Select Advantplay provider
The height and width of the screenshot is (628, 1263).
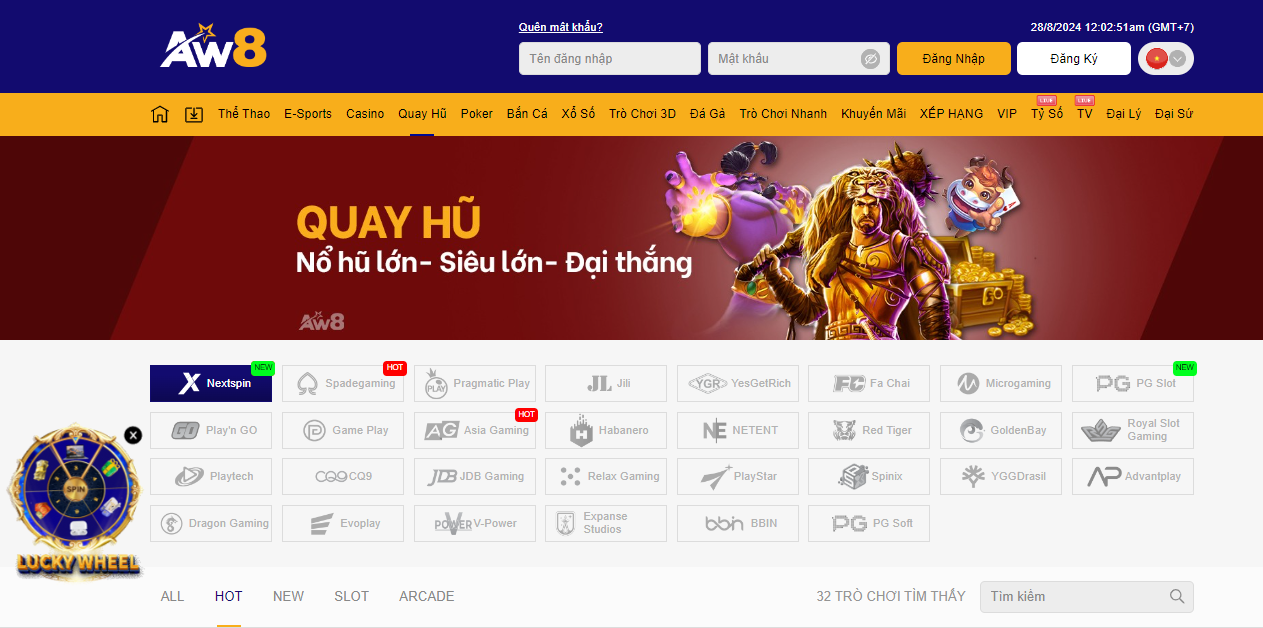tap(1133, 476)
